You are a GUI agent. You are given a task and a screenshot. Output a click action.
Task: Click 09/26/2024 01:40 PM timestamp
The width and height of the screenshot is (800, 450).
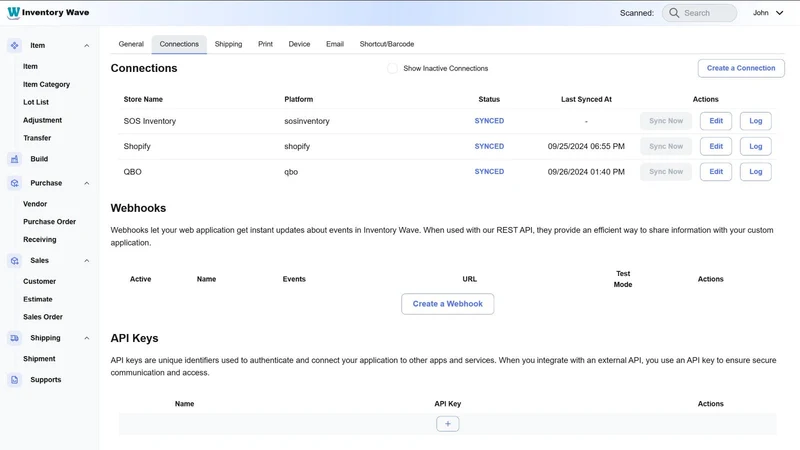(586, 171)
